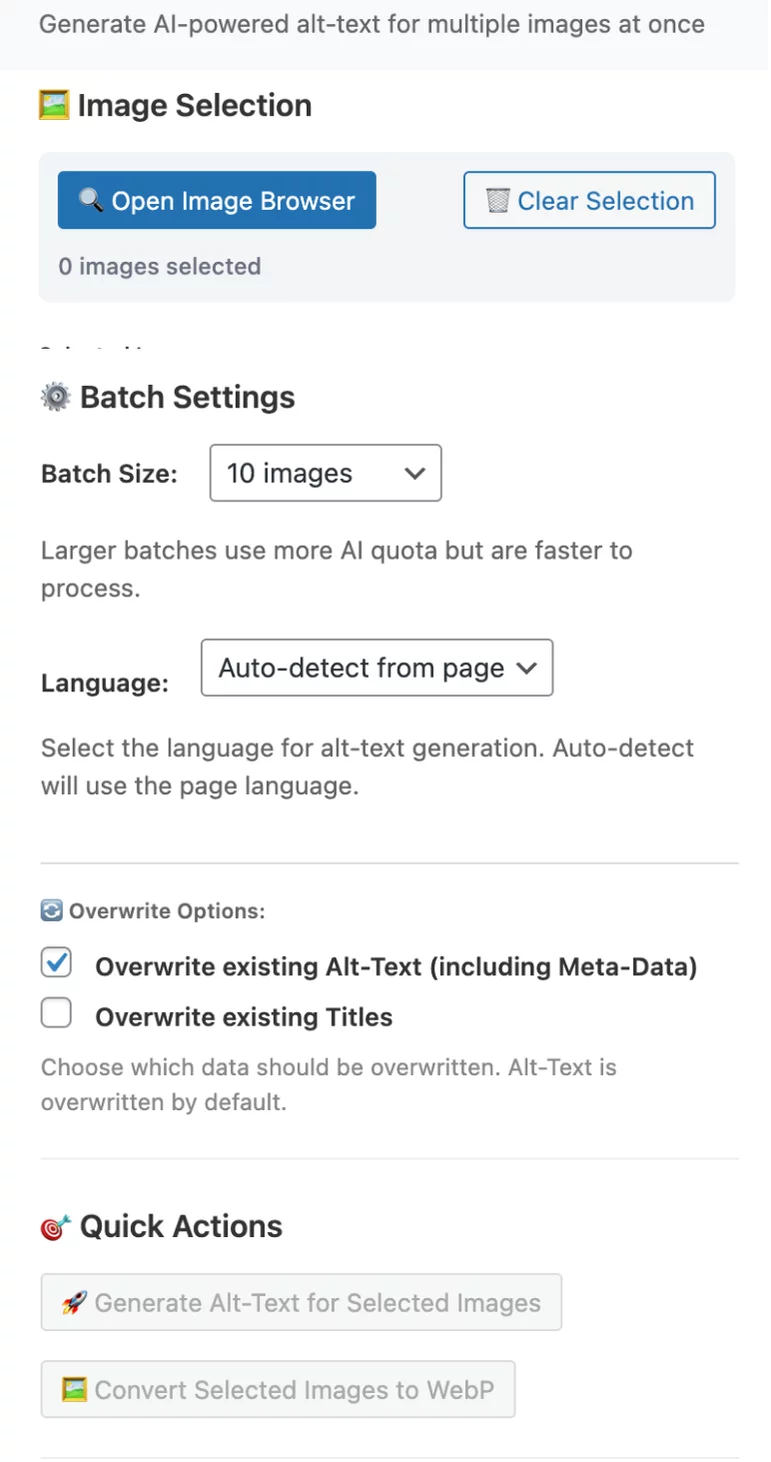Image resolution: width=771 pixels, height=1462 pixels.
Task: Enable the Overwrite existing Titles checkbox
Action: (x=56, y=1015)
